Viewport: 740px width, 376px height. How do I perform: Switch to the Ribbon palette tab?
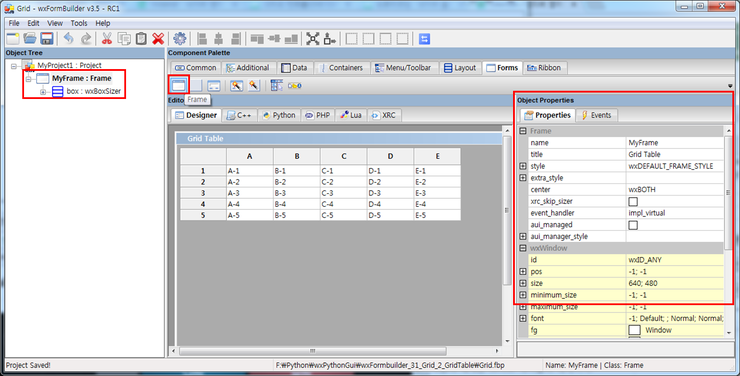click(544, 68)
